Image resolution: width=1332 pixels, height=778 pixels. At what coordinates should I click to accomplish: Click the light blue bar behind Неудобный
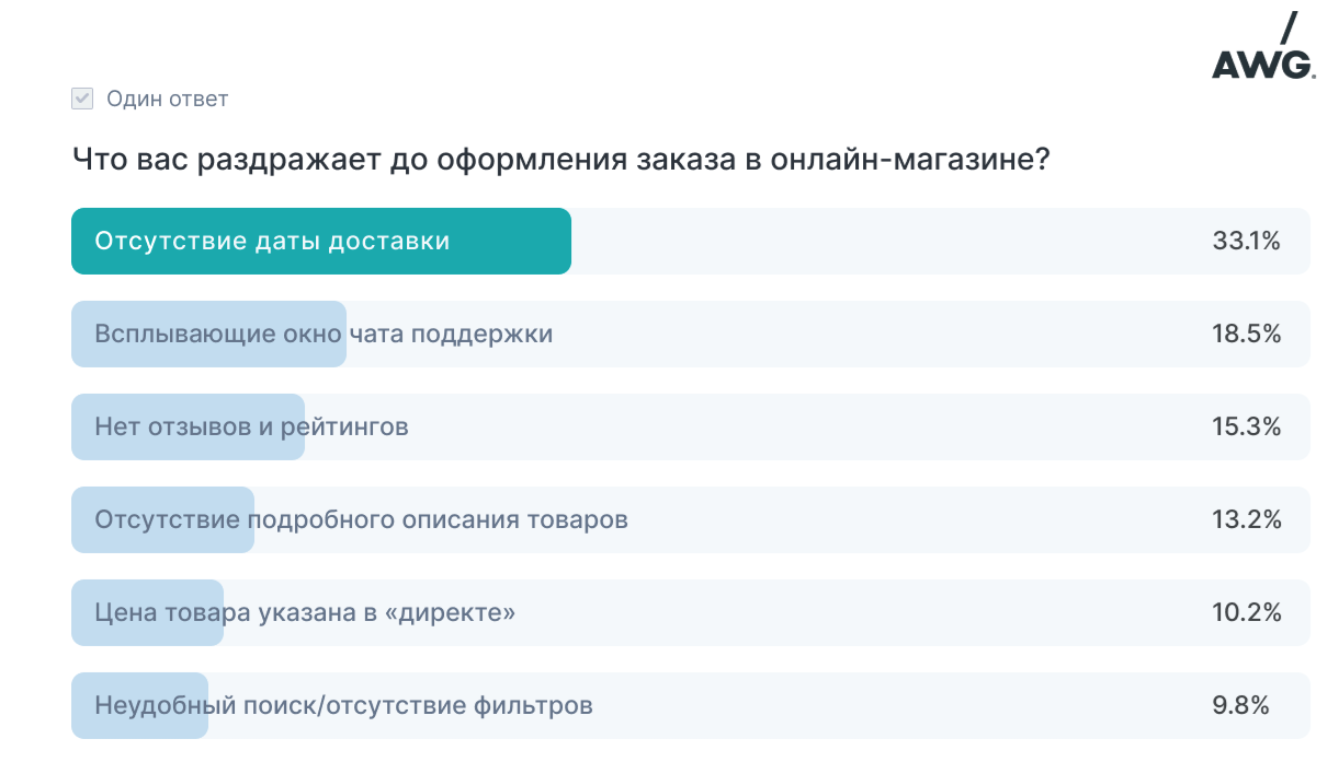point(139,706)
